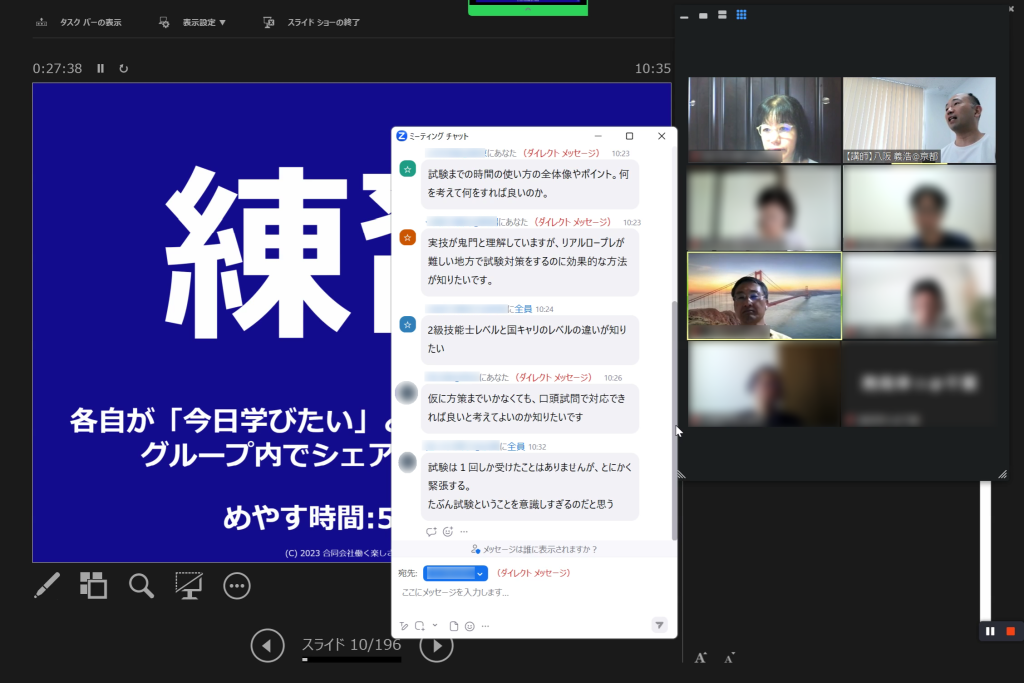The width and height of the screenshot is (1024, 683).
Task: Open the see all slides grid
Action: [x=93, y=586]
